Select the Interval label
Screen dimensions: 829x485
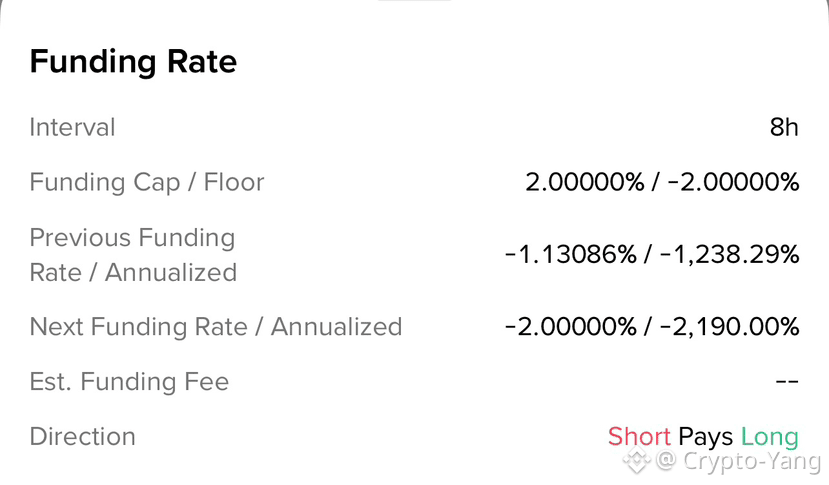[72, 127]
